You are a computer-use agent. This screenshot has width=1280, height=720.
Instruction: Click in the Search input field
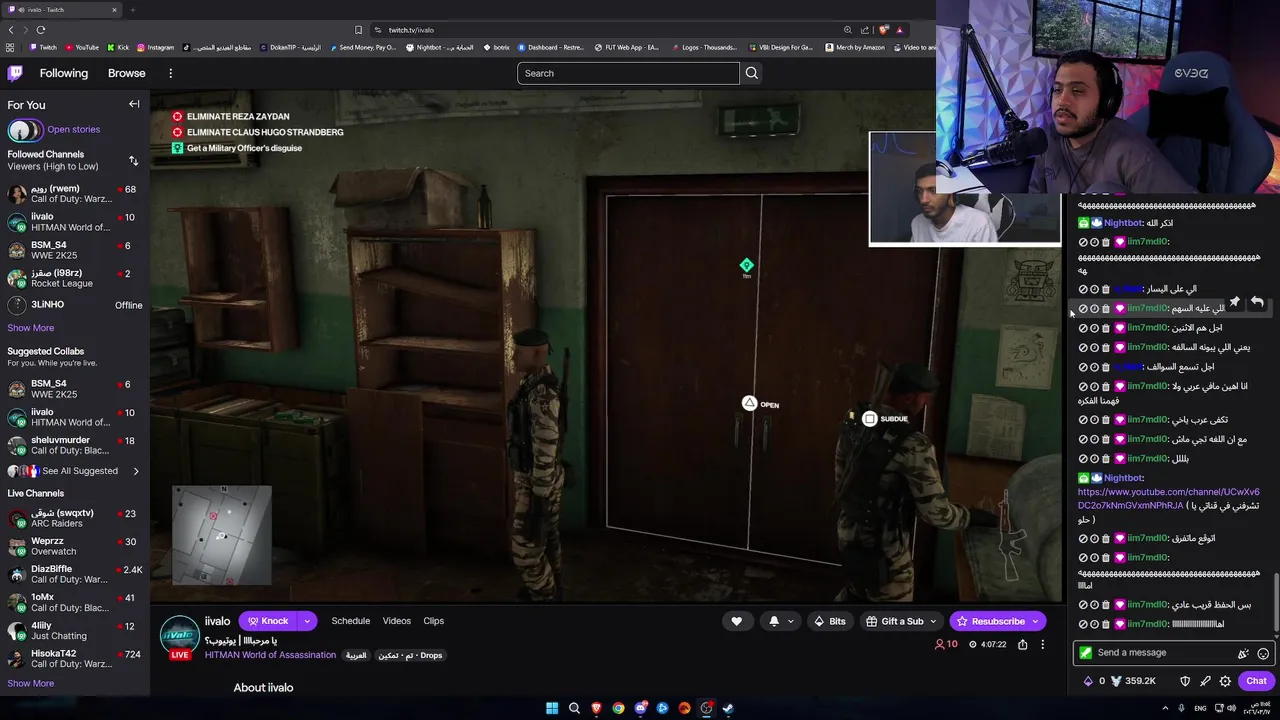click(x=628, y=73)
